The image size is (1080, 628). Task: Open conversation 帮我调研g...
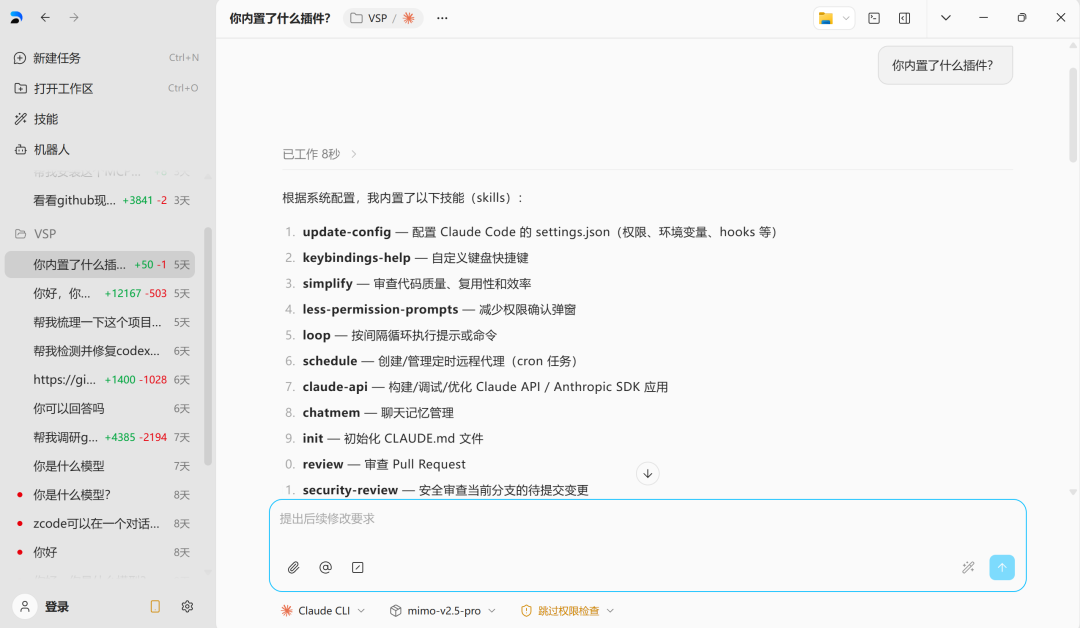pyautogui.click(x=100, y=437)
